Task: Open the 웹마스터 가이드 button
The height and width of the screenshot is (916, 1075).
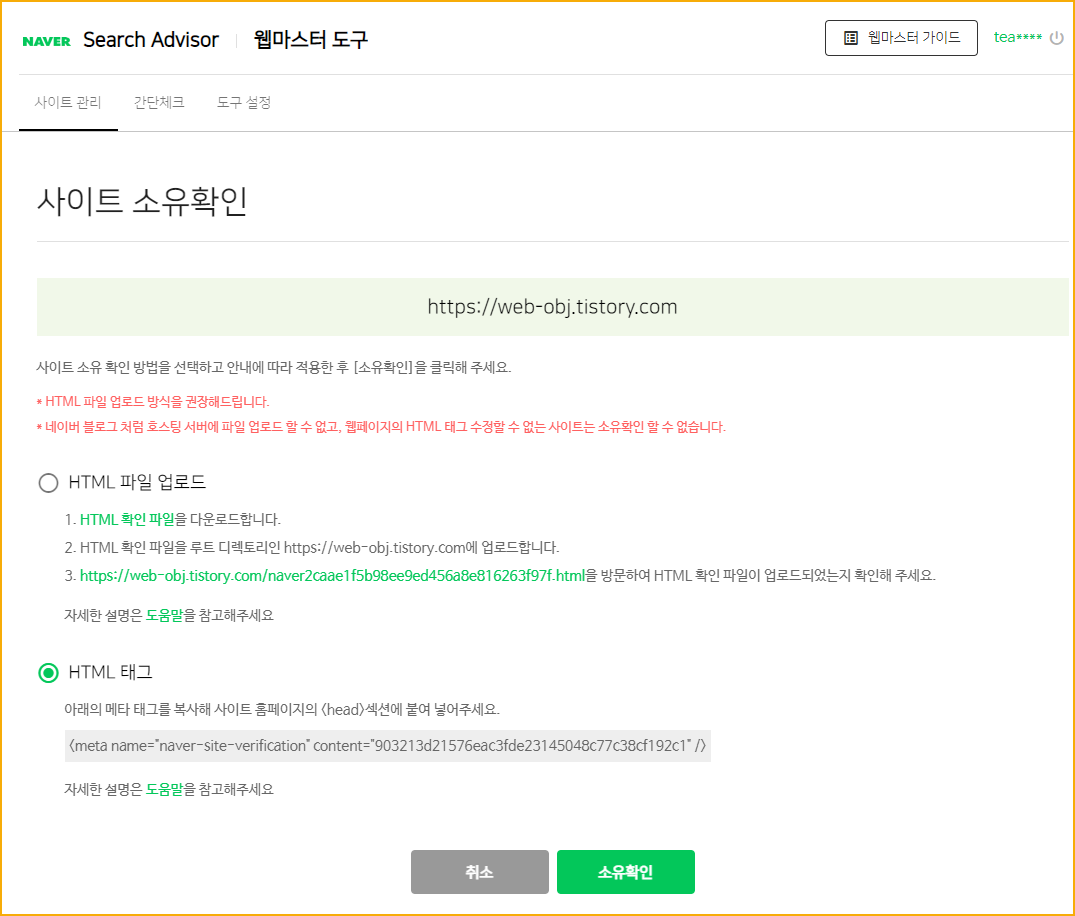Action: tap(901, 38)
